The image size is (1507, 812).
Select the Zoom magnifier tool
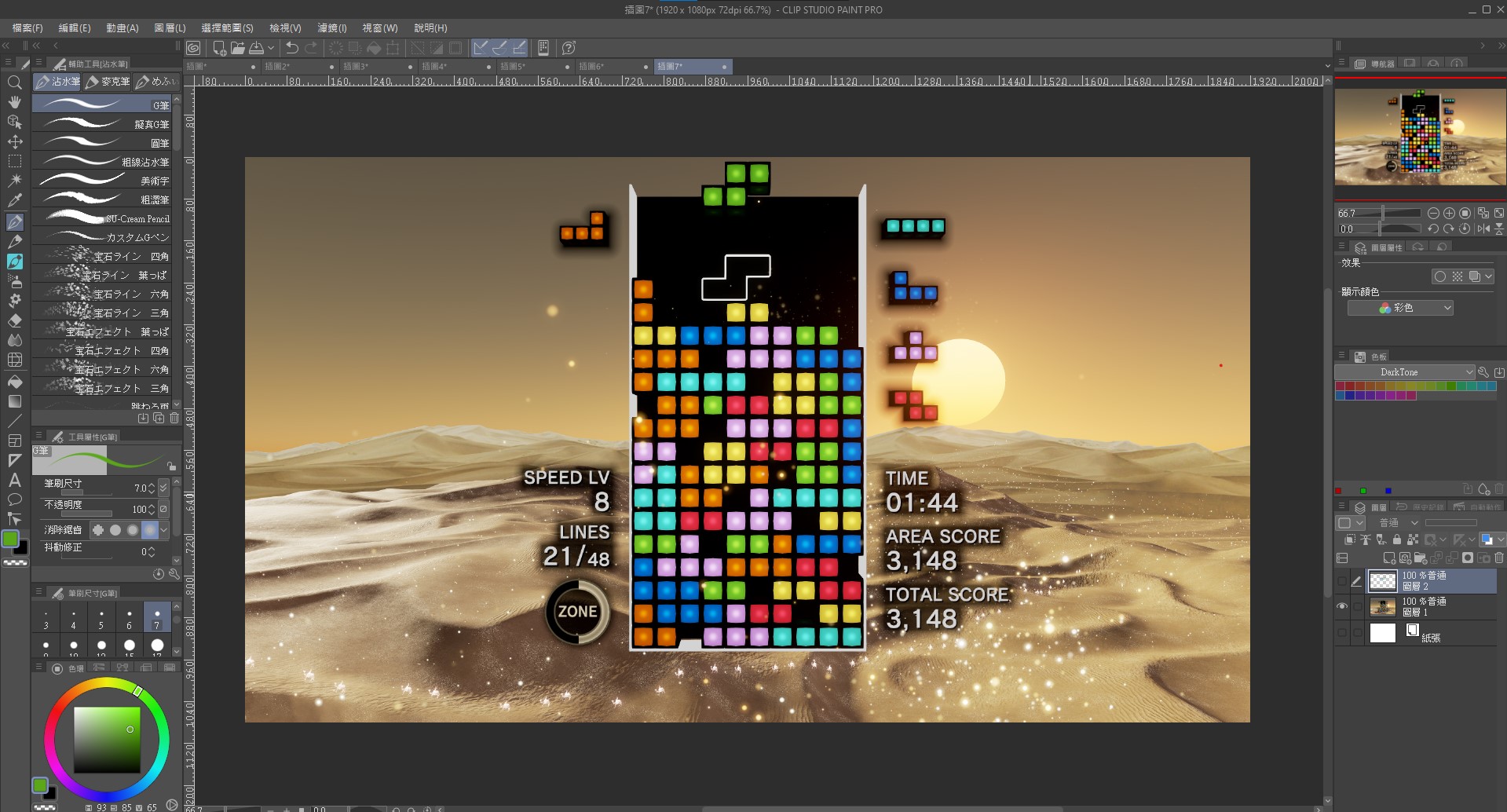point(14,82)
